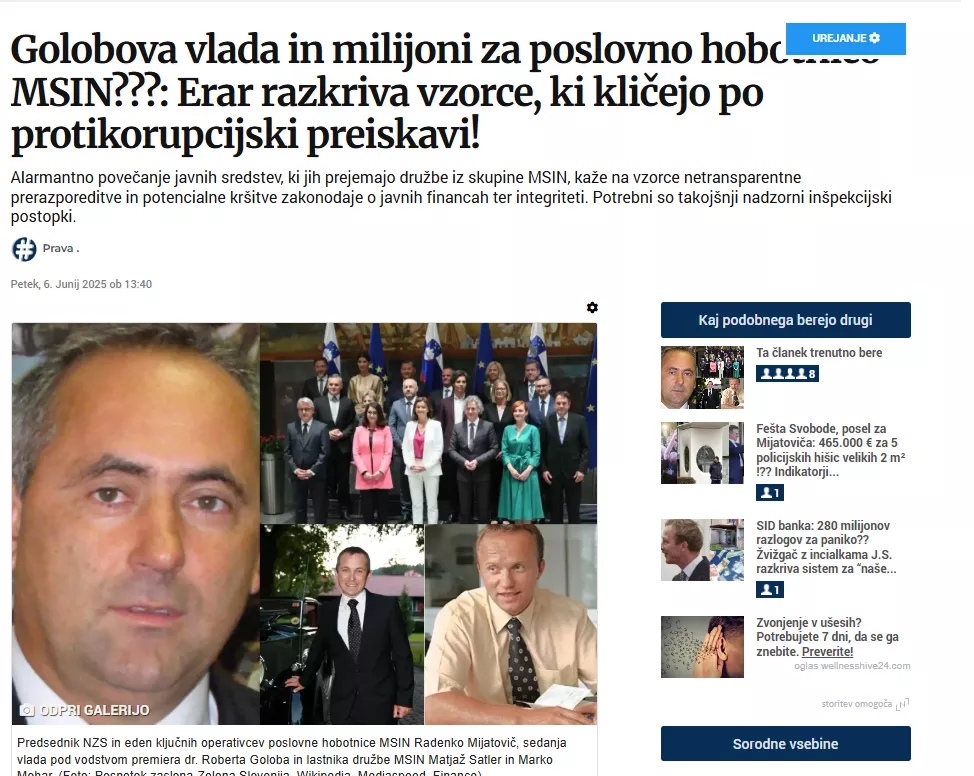The width and height of the screenshot is (974, 776).
Task: Click the UREJANJE settings button
Action: (x=845, y=39)
